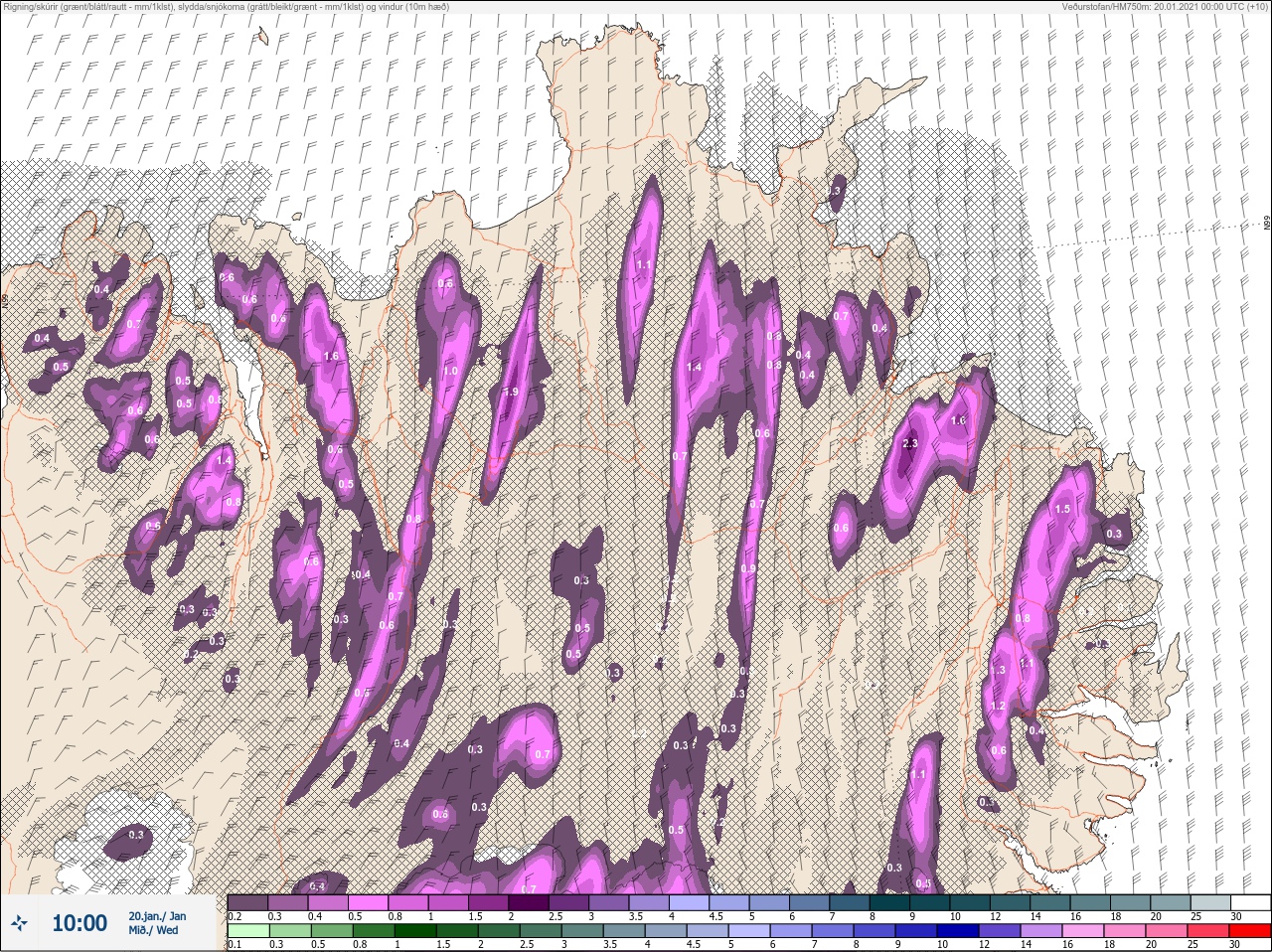Click the Veðurstofan star logo icon

[x=20, y=924]
